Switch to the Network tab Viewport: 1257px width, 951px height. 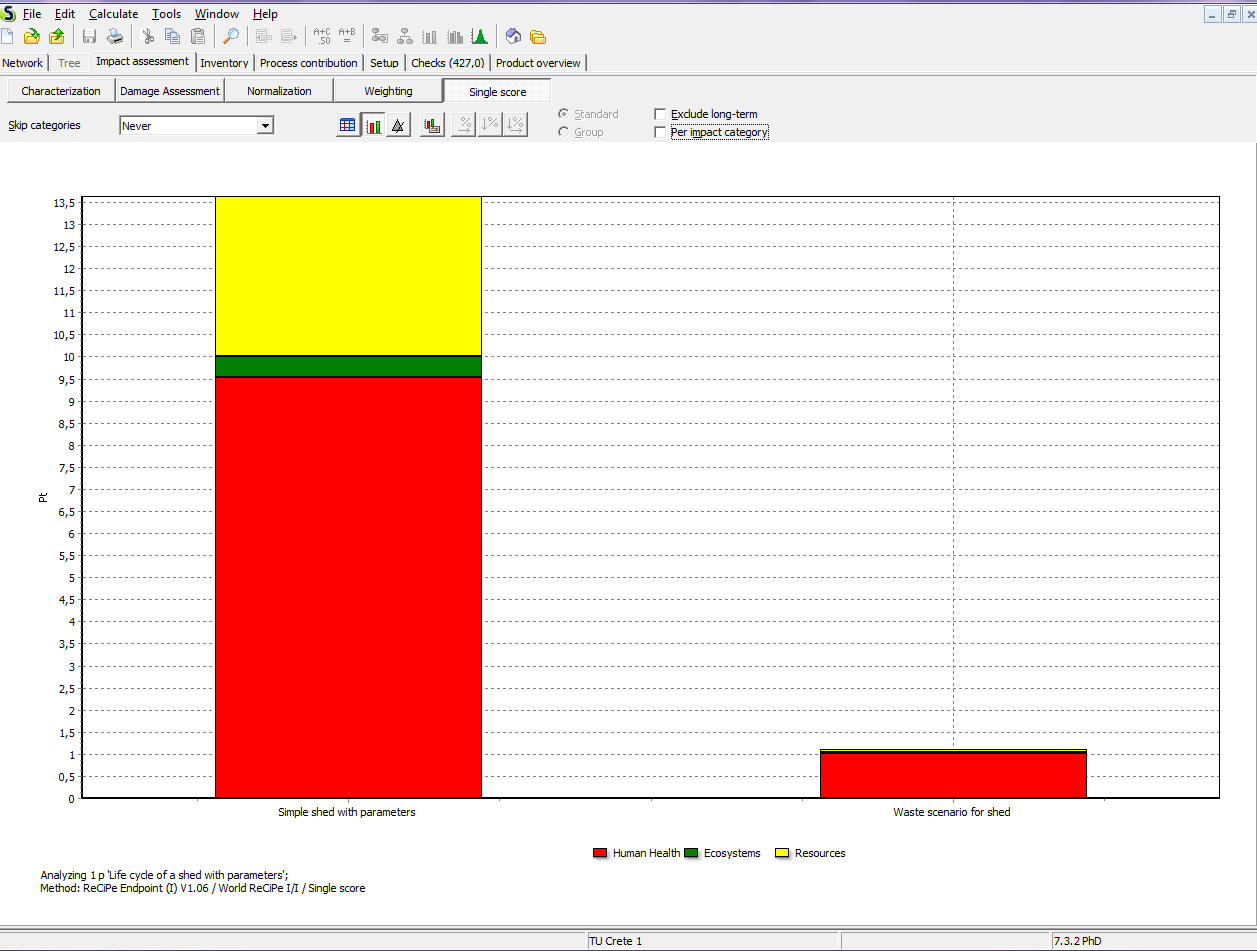[x=22, y=63]
